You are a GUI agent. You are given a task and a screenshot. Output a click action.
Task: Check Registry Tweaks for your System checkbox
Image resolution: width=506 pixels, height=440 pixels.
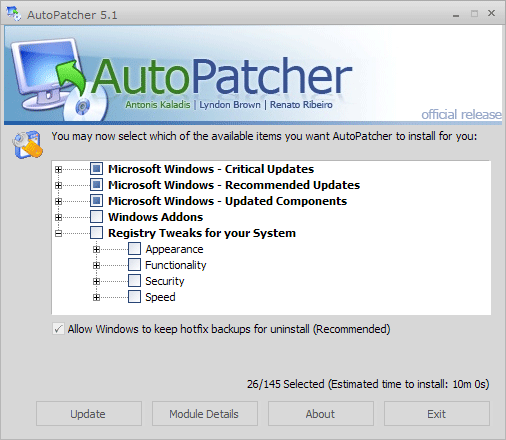tap(96, 233)
